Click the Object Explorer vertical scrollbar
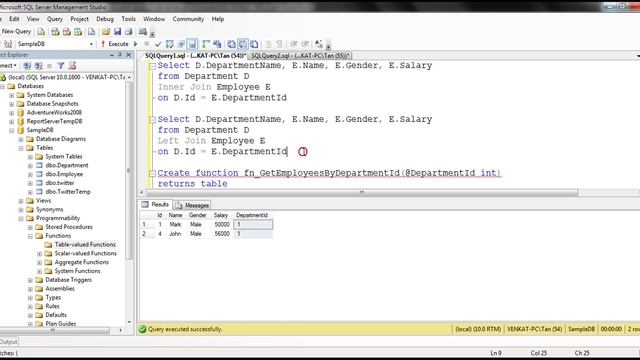Image resolution: width=640 pixels, height=360 pixels. click(129, 170)
